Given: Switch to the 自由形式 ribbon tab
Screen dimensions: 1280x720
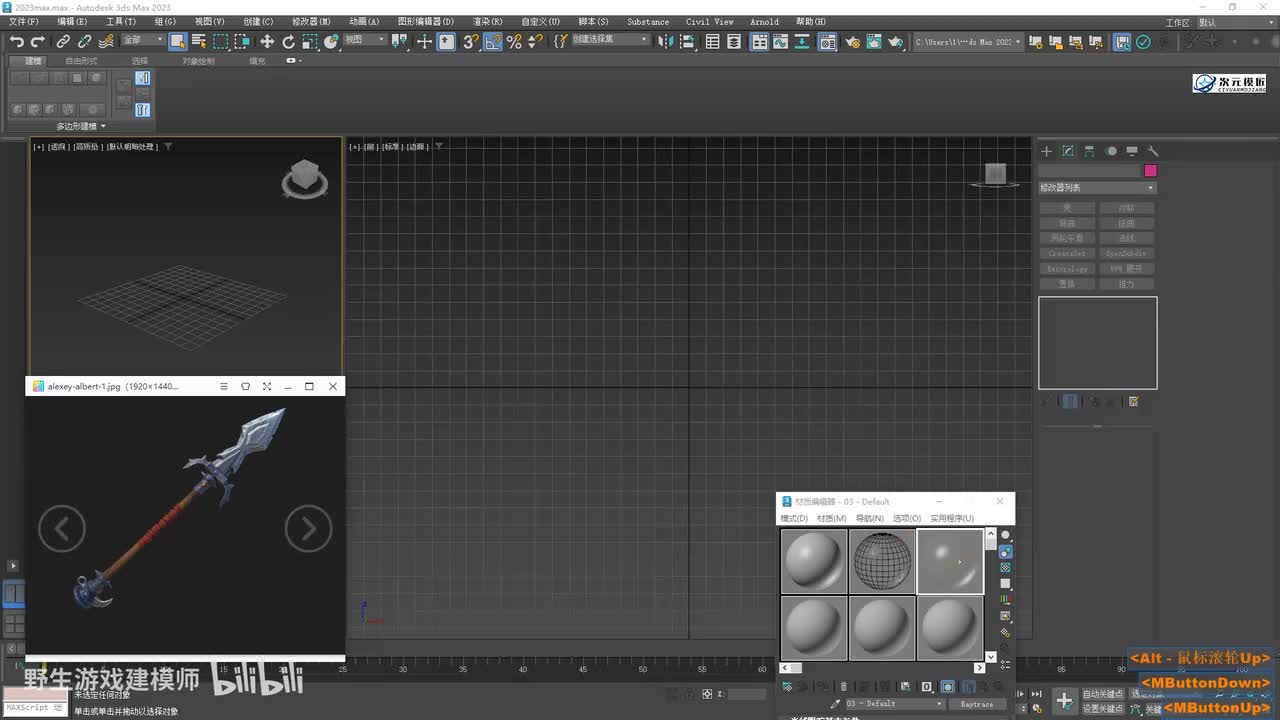Looking at the screenshot, I should tap(82, 61).
